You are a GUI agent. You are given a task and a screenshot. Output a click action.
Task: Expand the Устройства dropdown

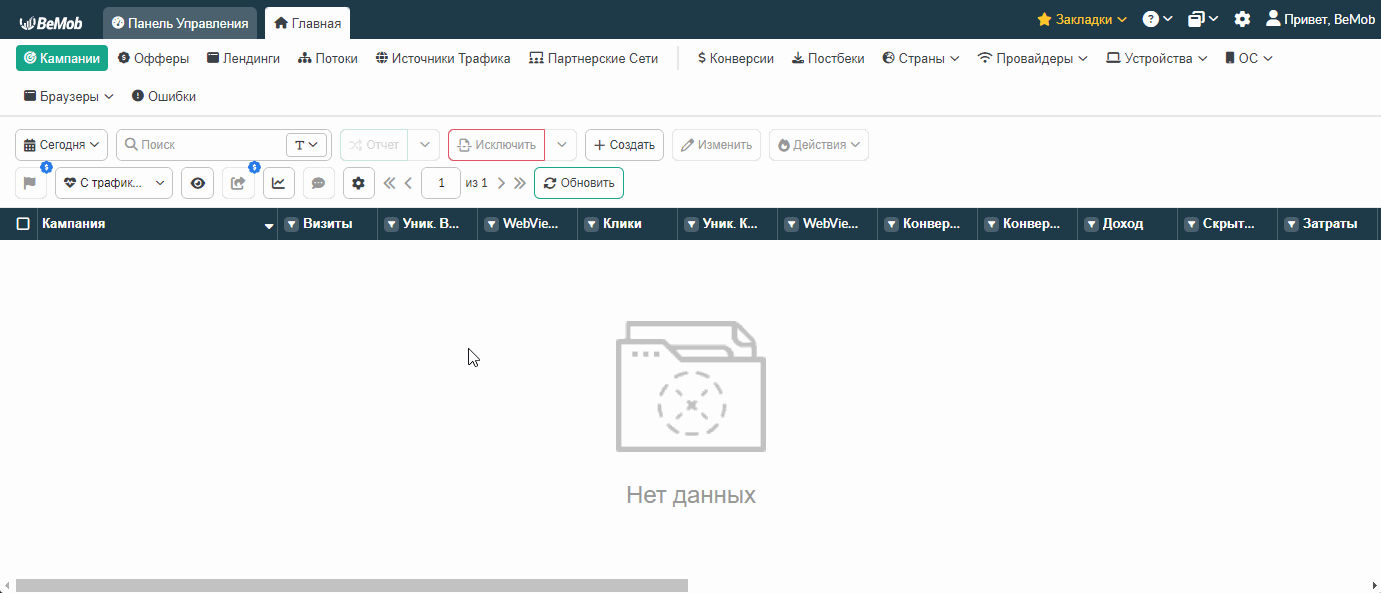click(x=1157, y=58)
